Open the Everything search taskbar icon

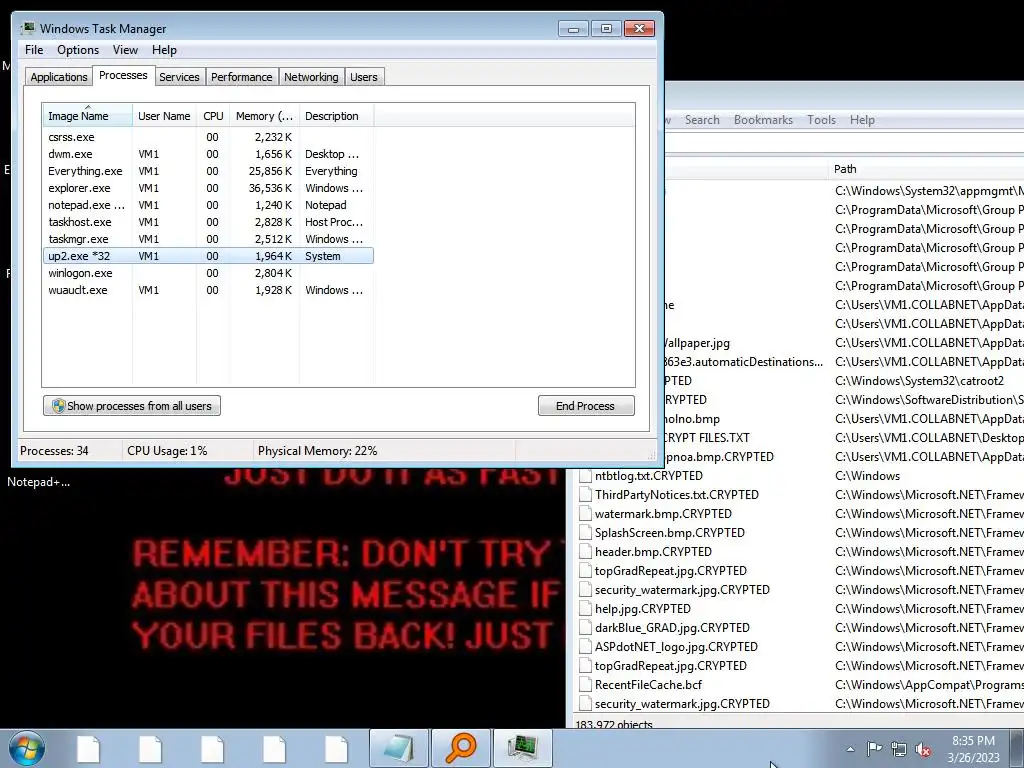pyautogui.click(x=460, y=748)
